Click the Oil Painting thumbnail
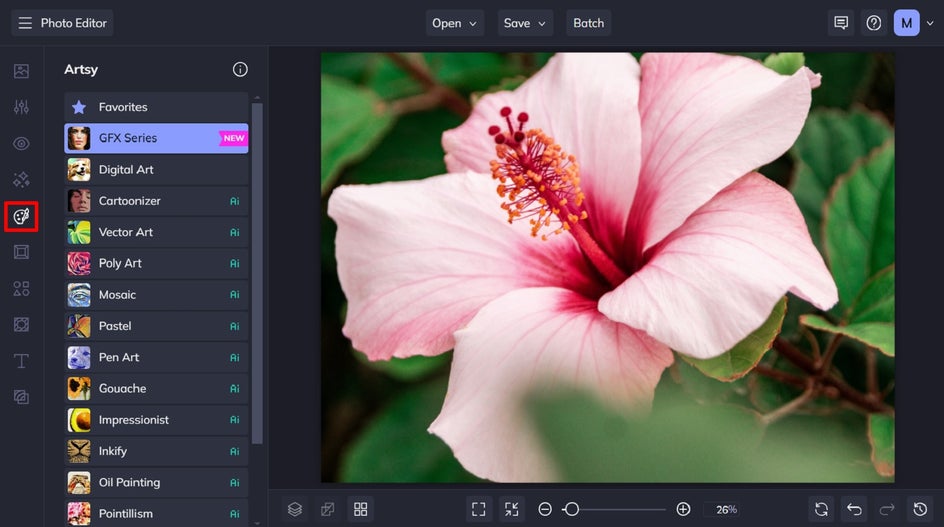944x527 pixels. pos(79,482)
